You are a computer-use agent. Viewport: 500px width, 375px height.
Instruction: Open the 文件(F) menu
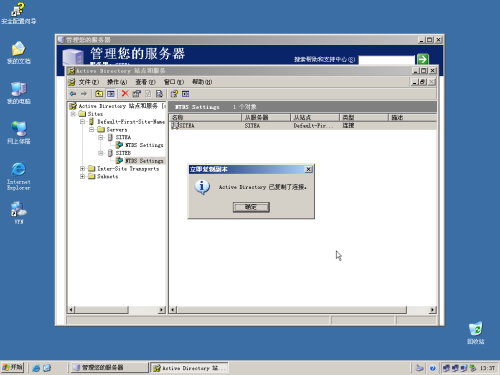[89, 82]
